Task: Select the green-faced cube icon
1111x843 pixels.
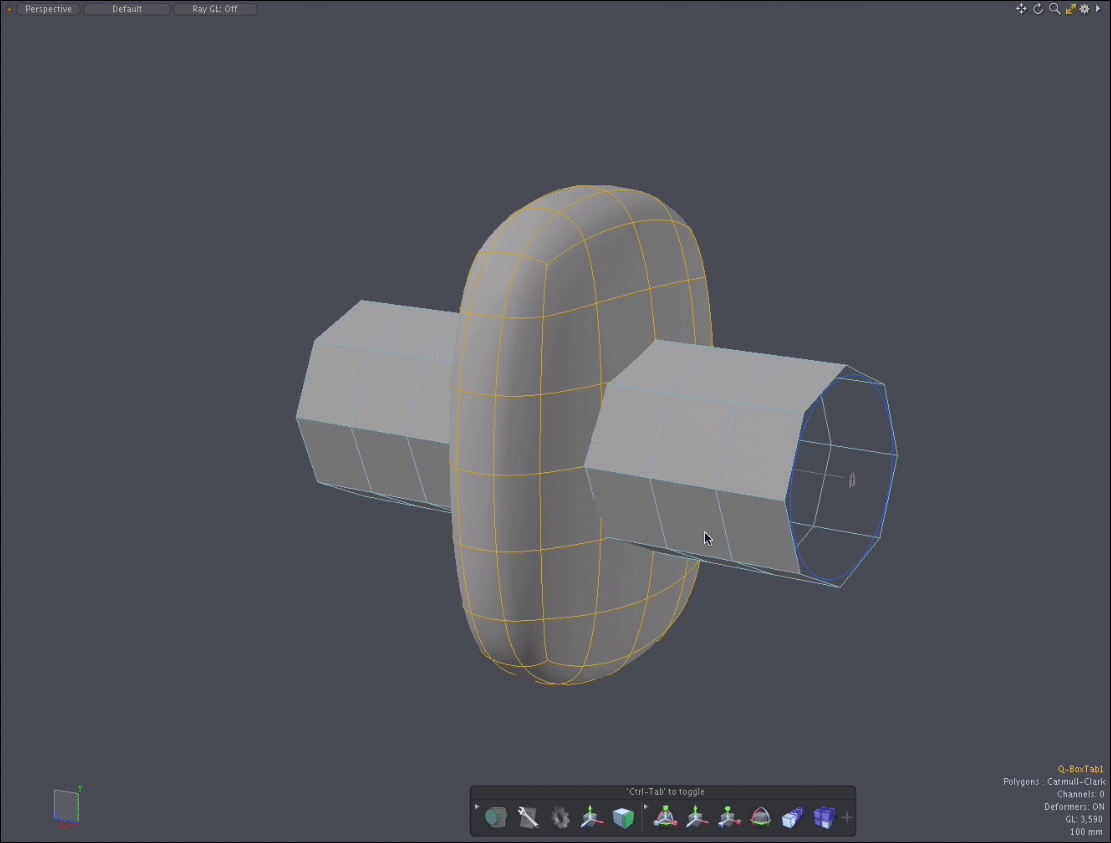Action: coord(623,818)
